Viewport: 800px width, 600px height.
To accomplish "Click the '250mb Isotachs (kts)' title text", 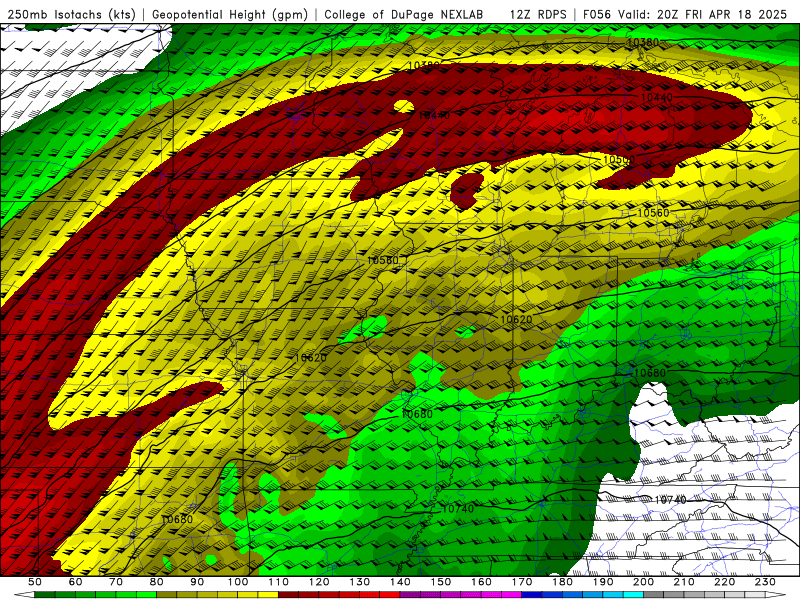I will pyautogui.click(x=71, y=14).
